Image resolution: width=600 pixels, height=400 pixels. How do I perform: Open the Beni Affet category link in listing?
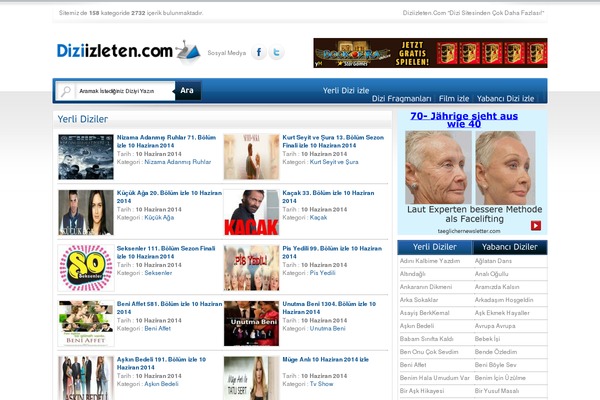[x=158, y=328]
